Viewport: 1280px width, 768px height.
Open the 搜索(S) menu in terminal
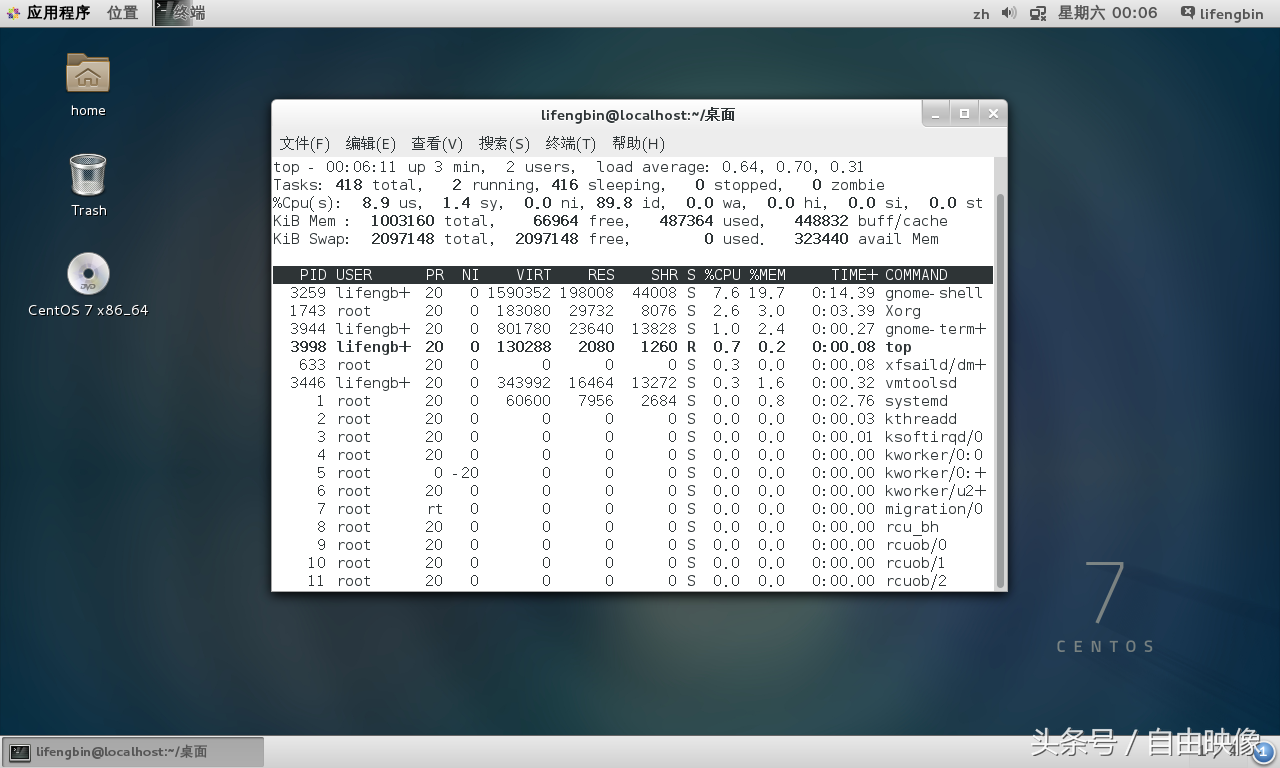[504, 143]
